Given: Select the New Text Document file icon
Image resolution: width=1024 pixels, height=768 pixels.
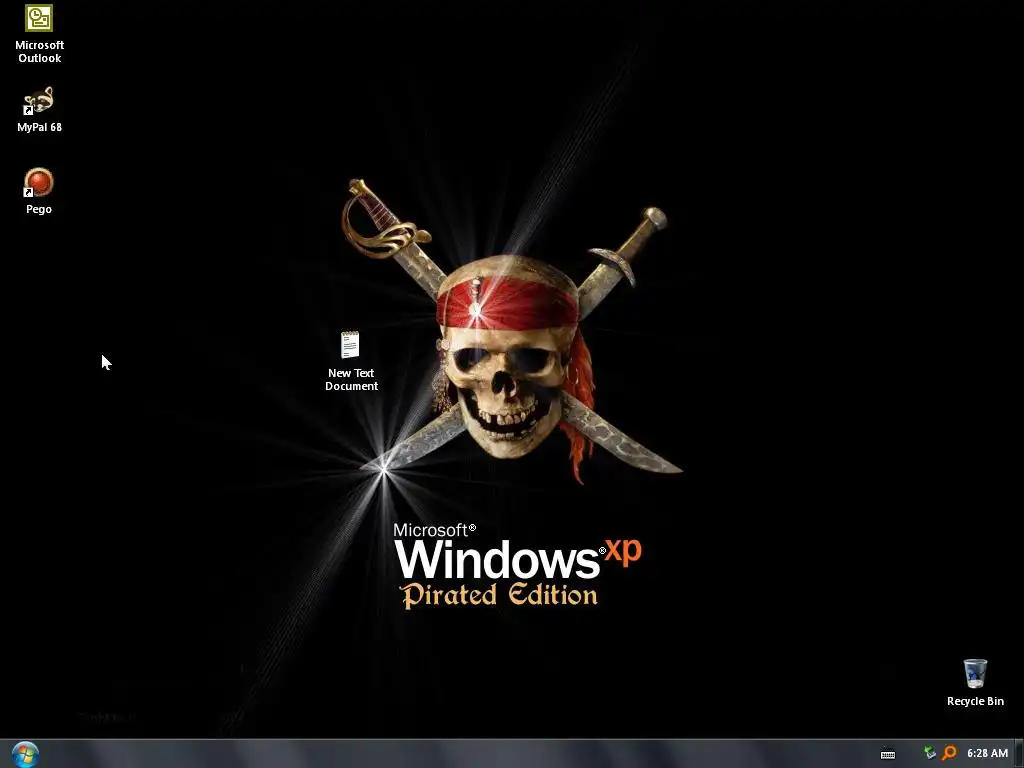Looking at the screenshot, I should 350,345.
